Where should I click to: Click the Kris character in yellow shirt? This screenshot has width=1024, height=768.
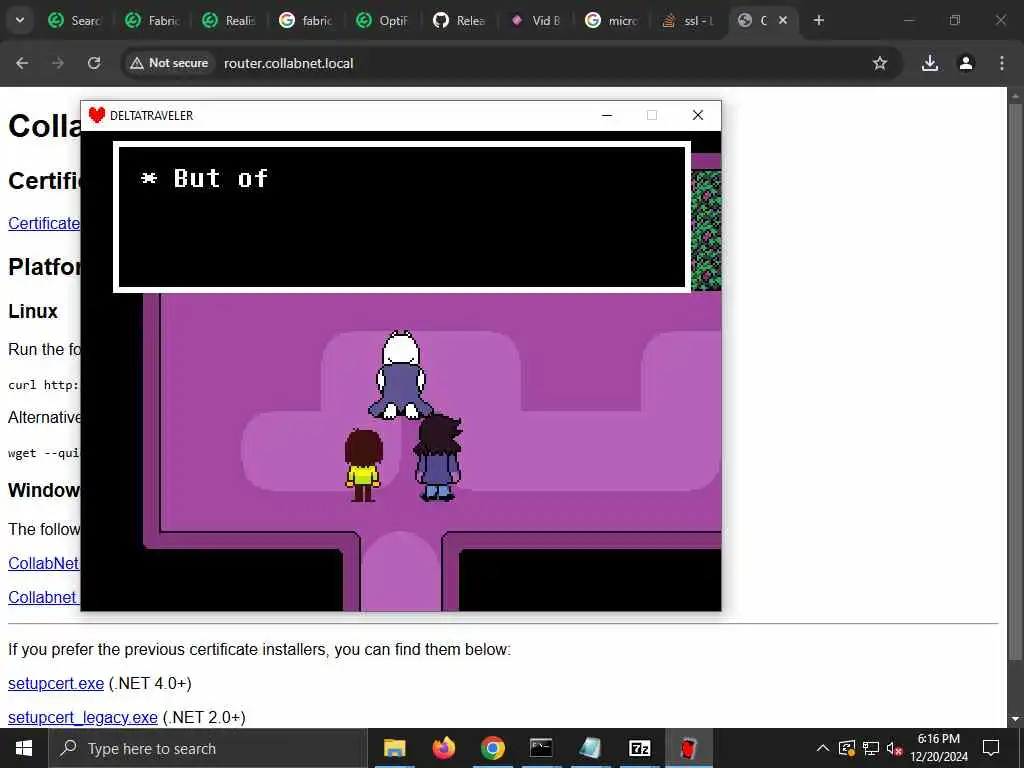363,466
